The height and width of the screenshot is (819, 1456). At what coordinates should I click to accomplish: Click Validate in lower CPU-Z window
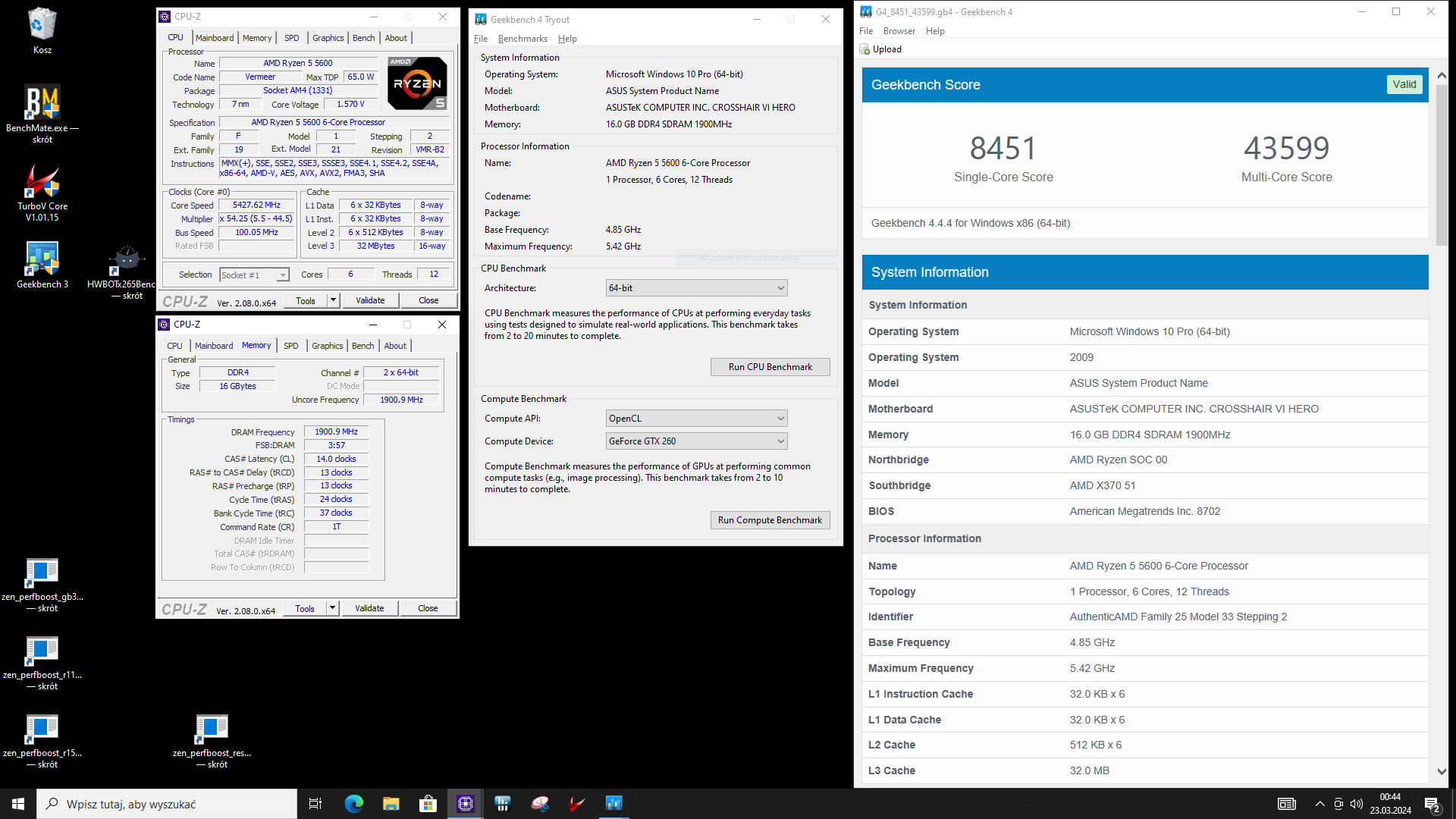[370, 608]
